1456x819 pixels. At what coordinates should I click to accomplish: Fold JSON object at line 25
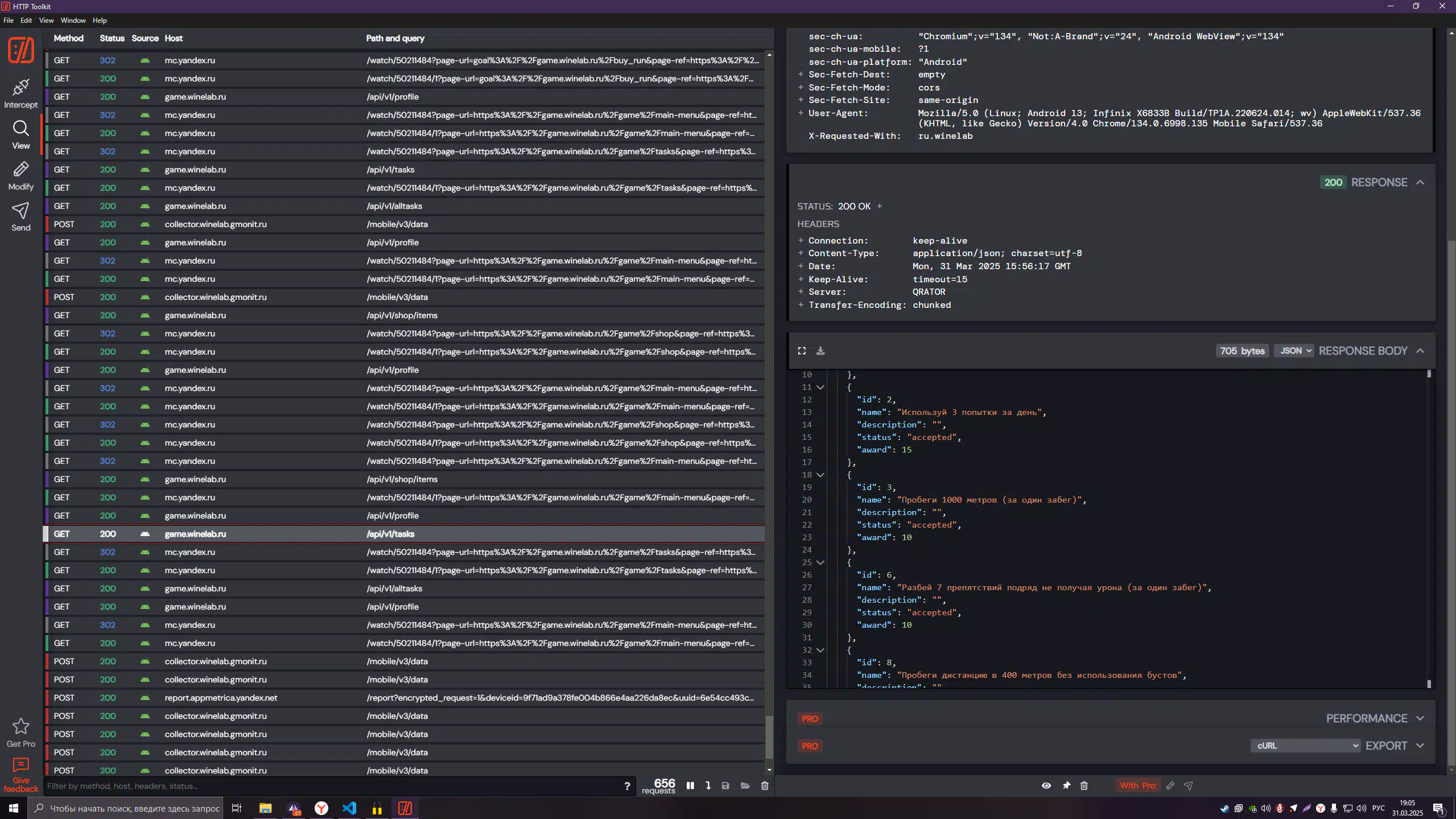pyautogui.click(x=820, y=562)
